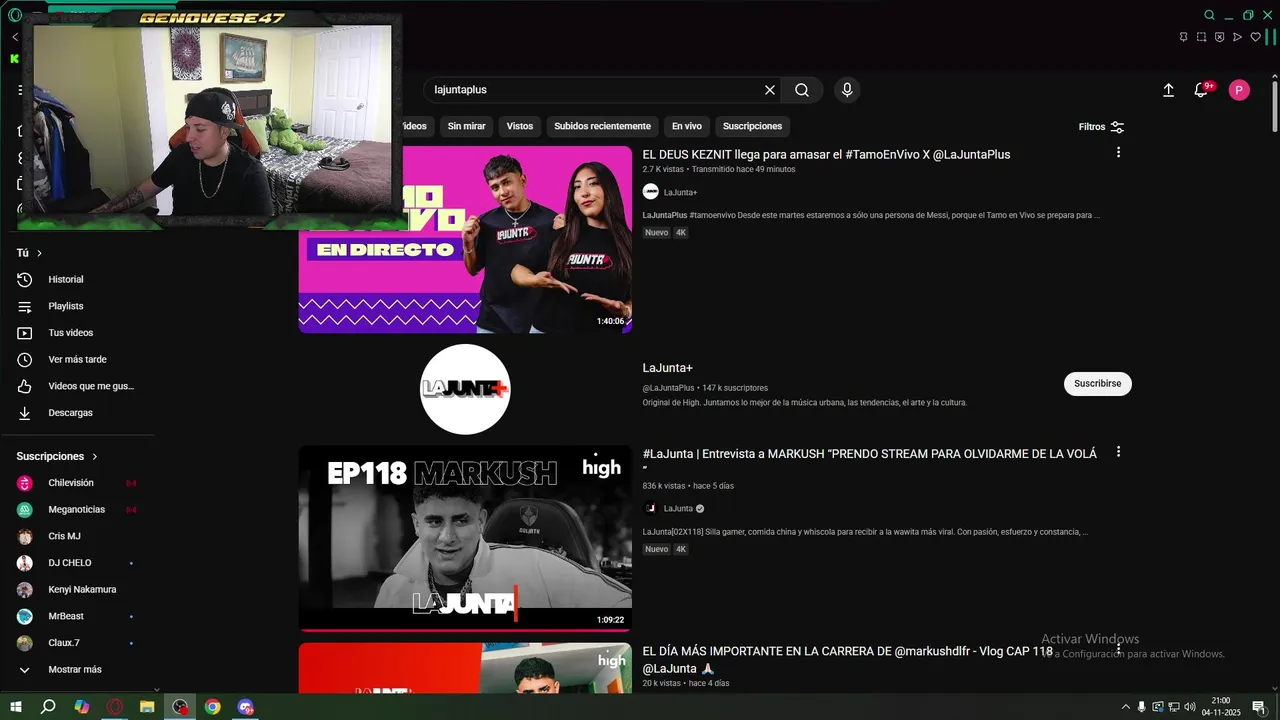Click the Ver más tarde clock icon
The height and width of the screenshot is (720, 1280).
25,359
